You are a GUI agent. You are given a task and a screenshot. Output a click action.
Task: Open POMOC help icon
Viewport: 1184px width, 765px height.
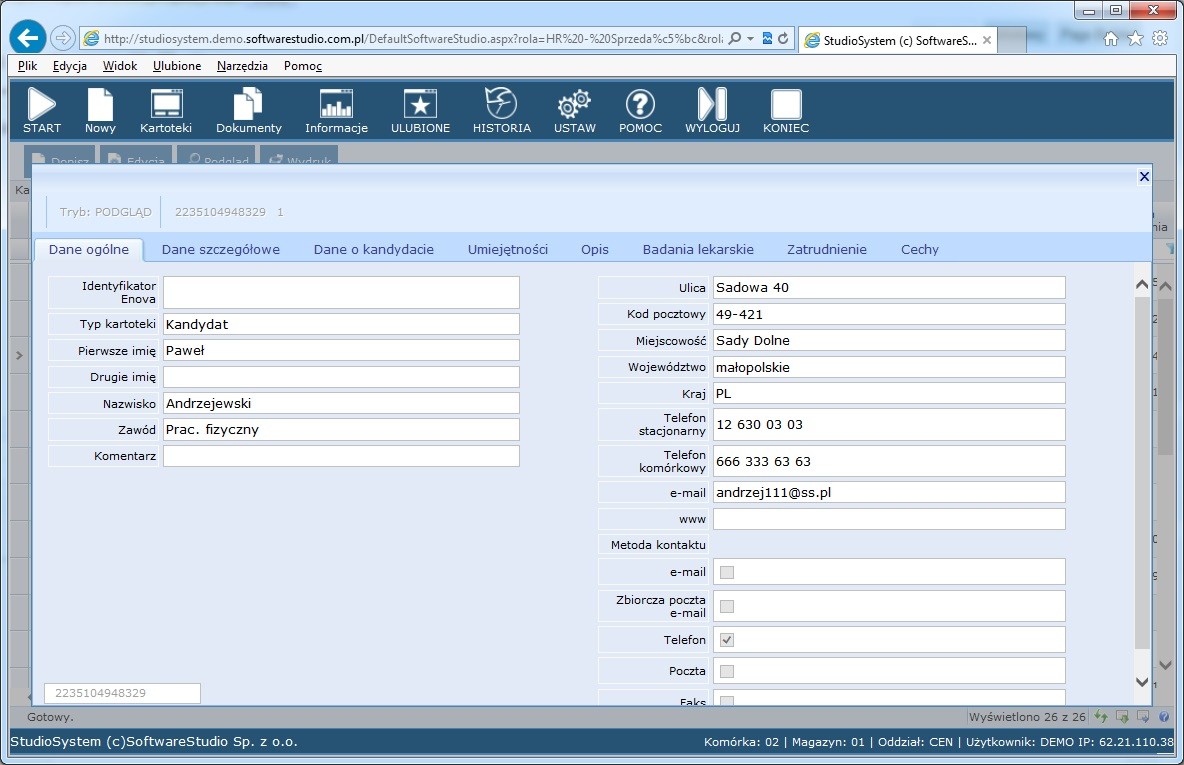pyautogui.click(x=640, y=104)
